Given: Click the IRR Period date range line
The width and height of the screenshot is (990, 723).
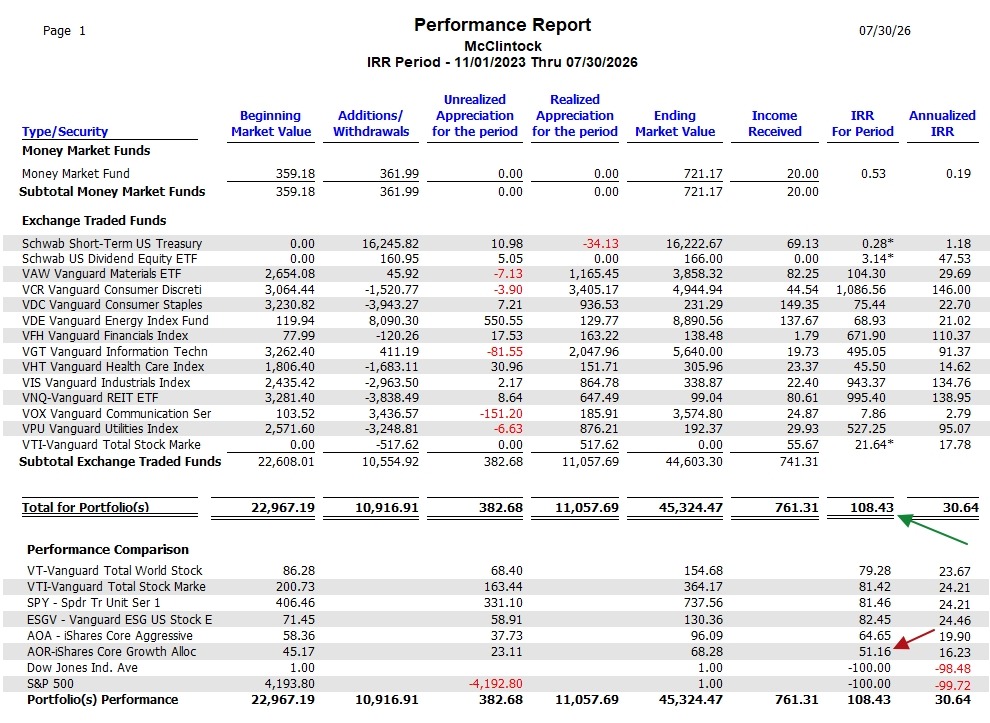Looking at the screenshot, I should point(502,62).
